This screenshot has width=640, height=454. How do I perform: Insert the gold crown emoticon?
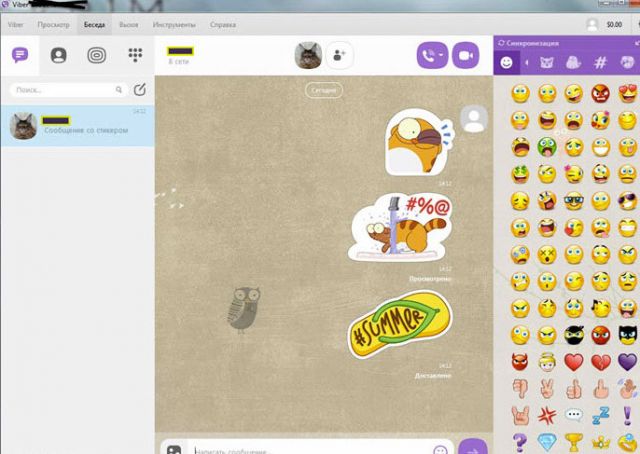tap(601, 442)
